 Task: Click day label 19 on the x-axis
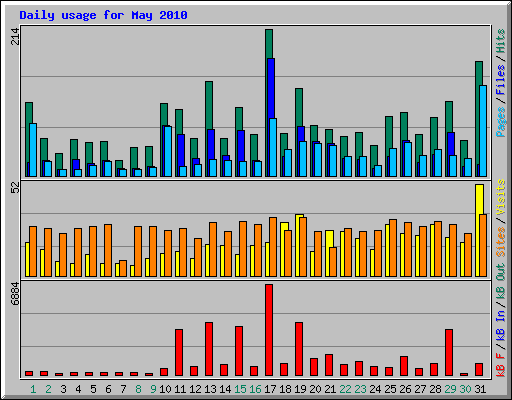[300, 389]
